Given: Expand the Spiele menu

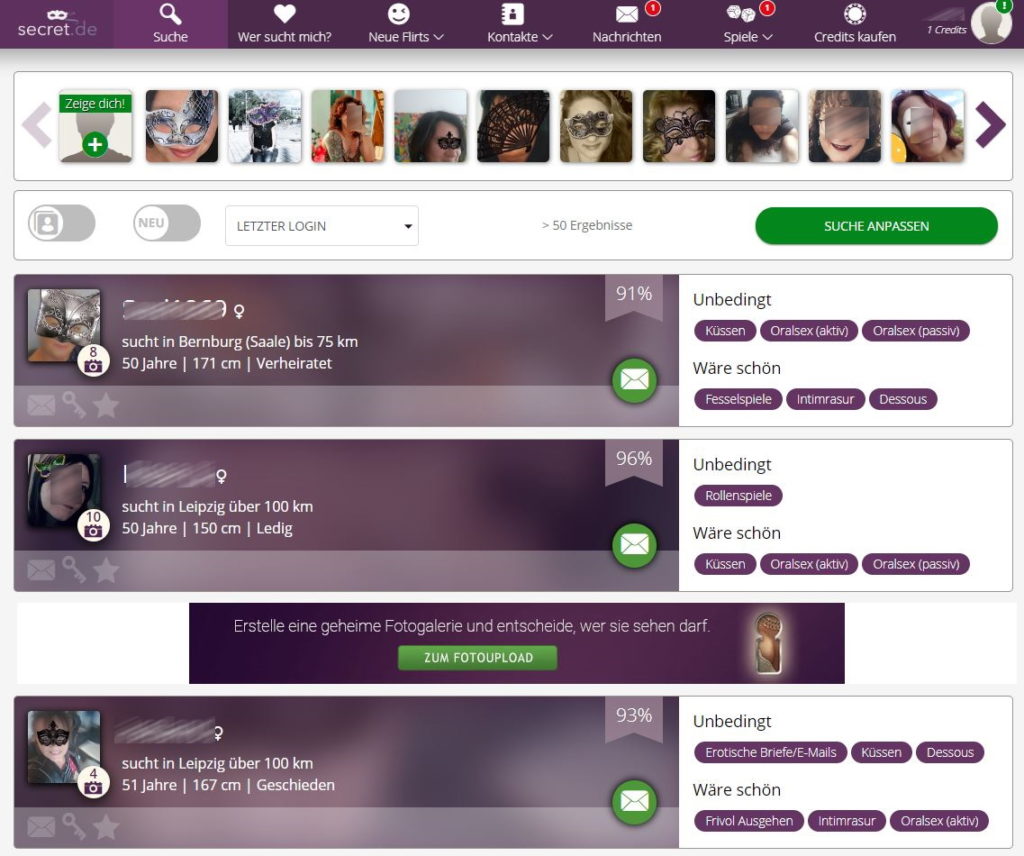Looking at the screenshot, I should coord(748,24).
